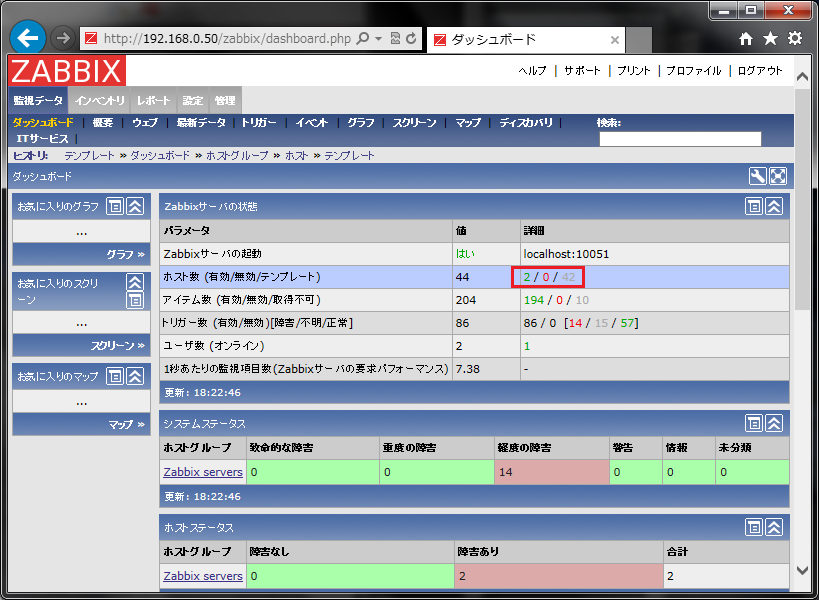Select the 設定 main tab
Viewport: 819px width, 600px height.
coord(193,100)
